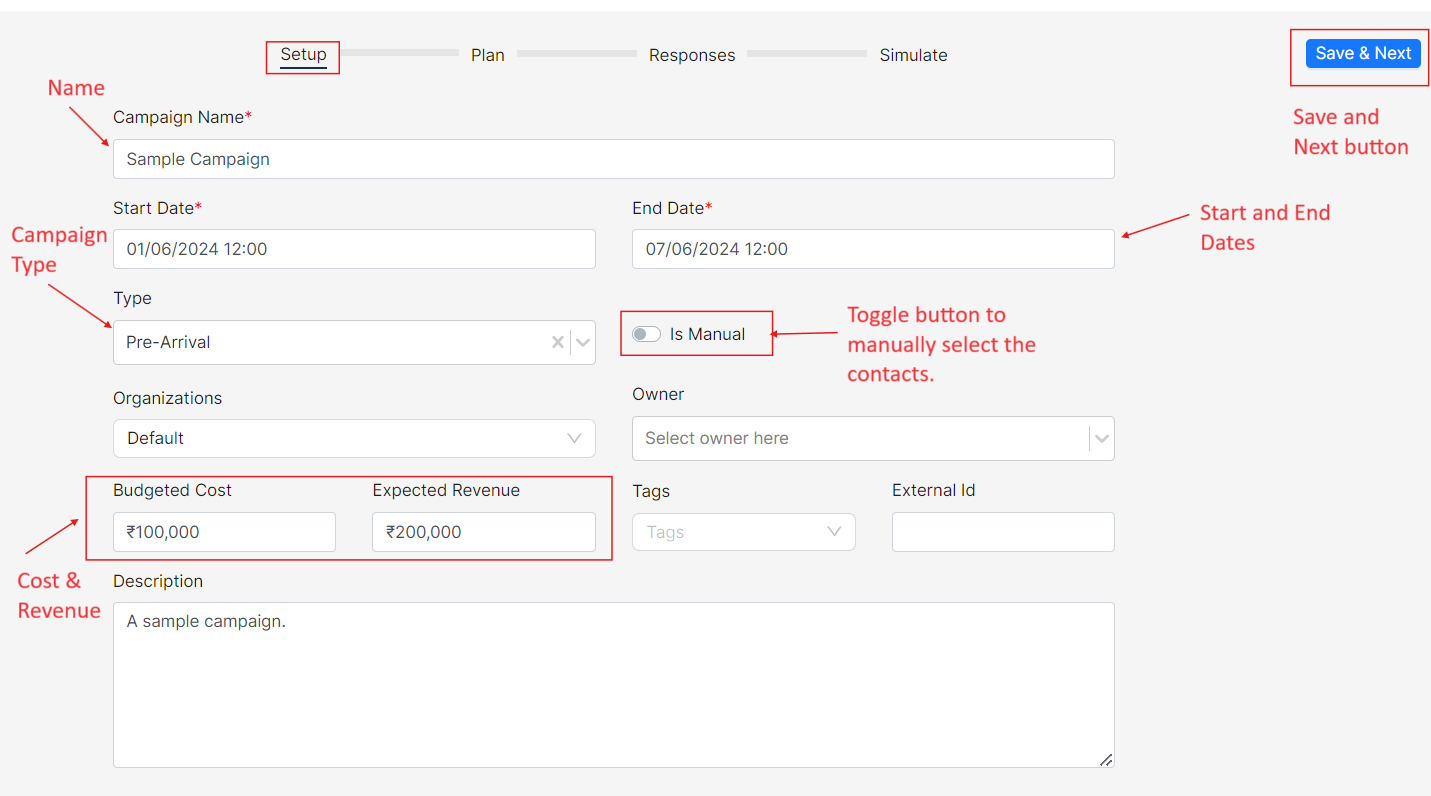Open the Tags dropdown
The width and height of the screenshot is (1431, 796).
point(744,532)
